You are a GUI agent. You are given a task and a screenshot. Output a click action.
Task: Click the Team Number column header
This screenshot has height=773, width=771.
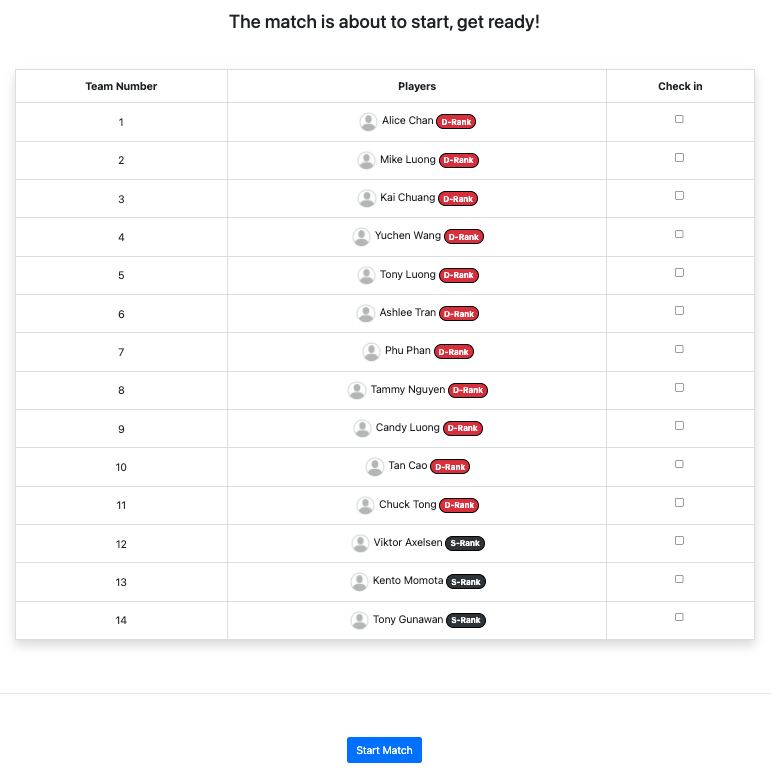121,86
